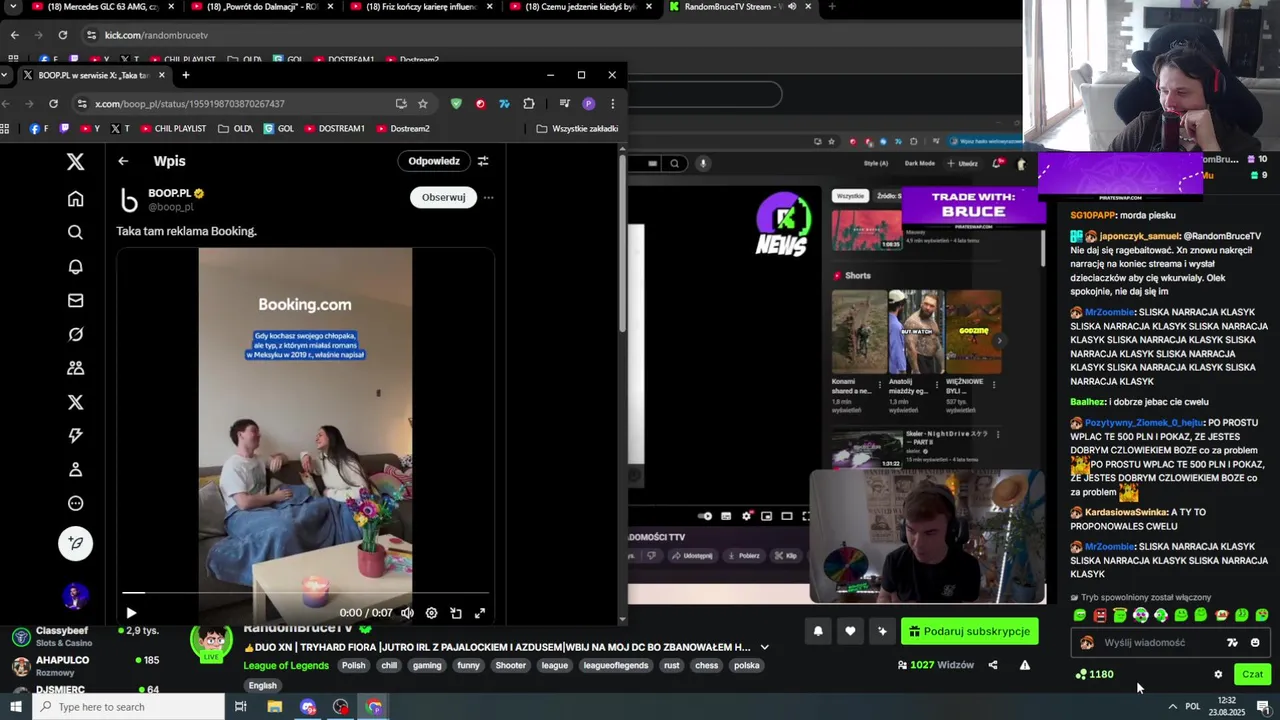Image resolution: width=1280 pixels, height=720 pixels.
Task: Open emoji picker in chat input
Action: pos(1255,643)
